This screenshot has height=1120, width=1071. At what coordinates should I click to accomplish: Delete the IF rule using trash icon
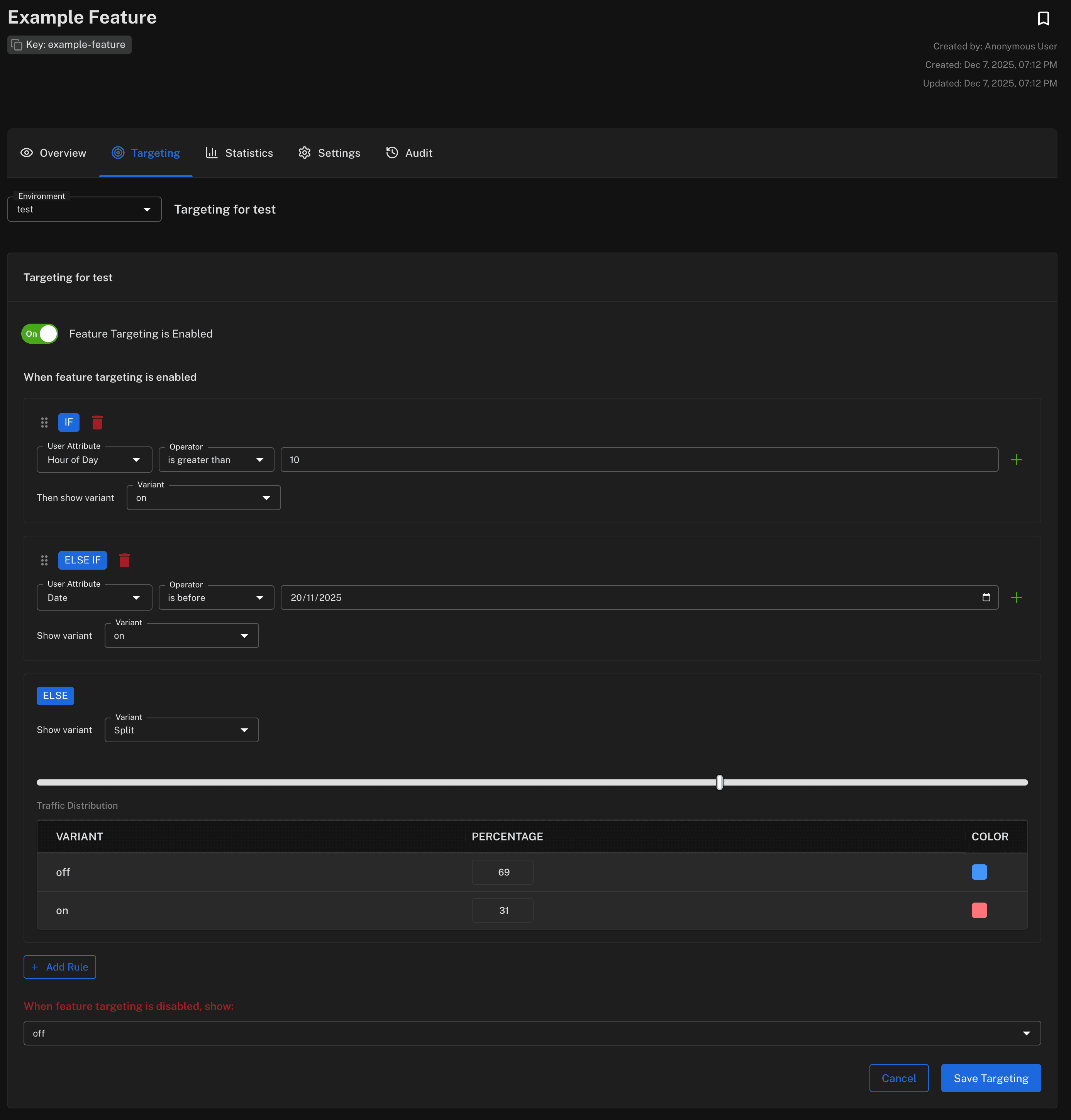(97, 423)
